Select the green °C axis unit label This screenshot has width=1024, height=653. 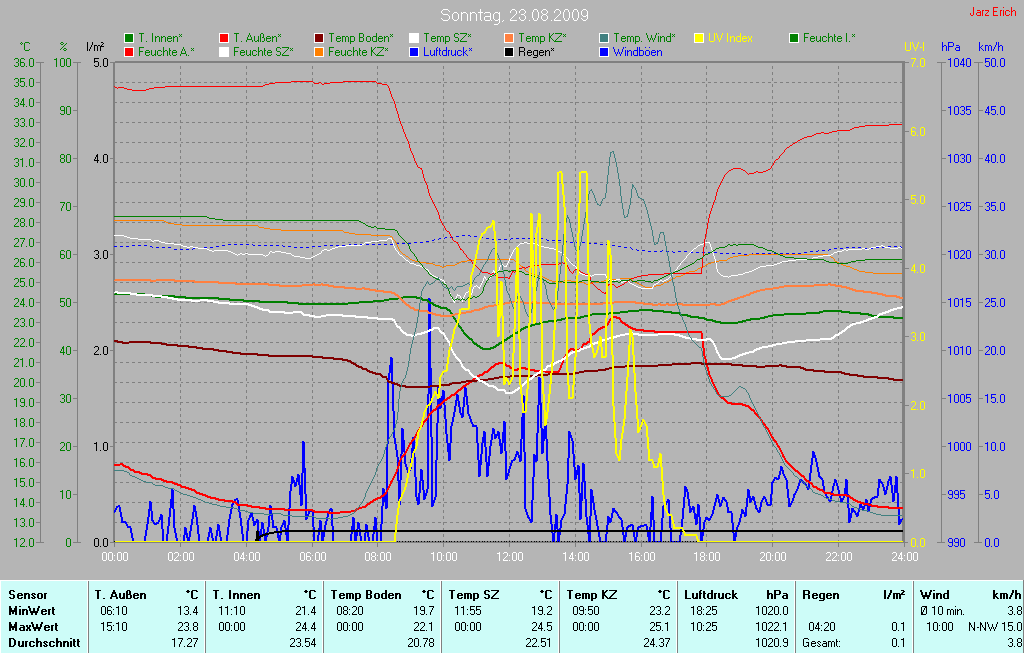coord(25,47)
